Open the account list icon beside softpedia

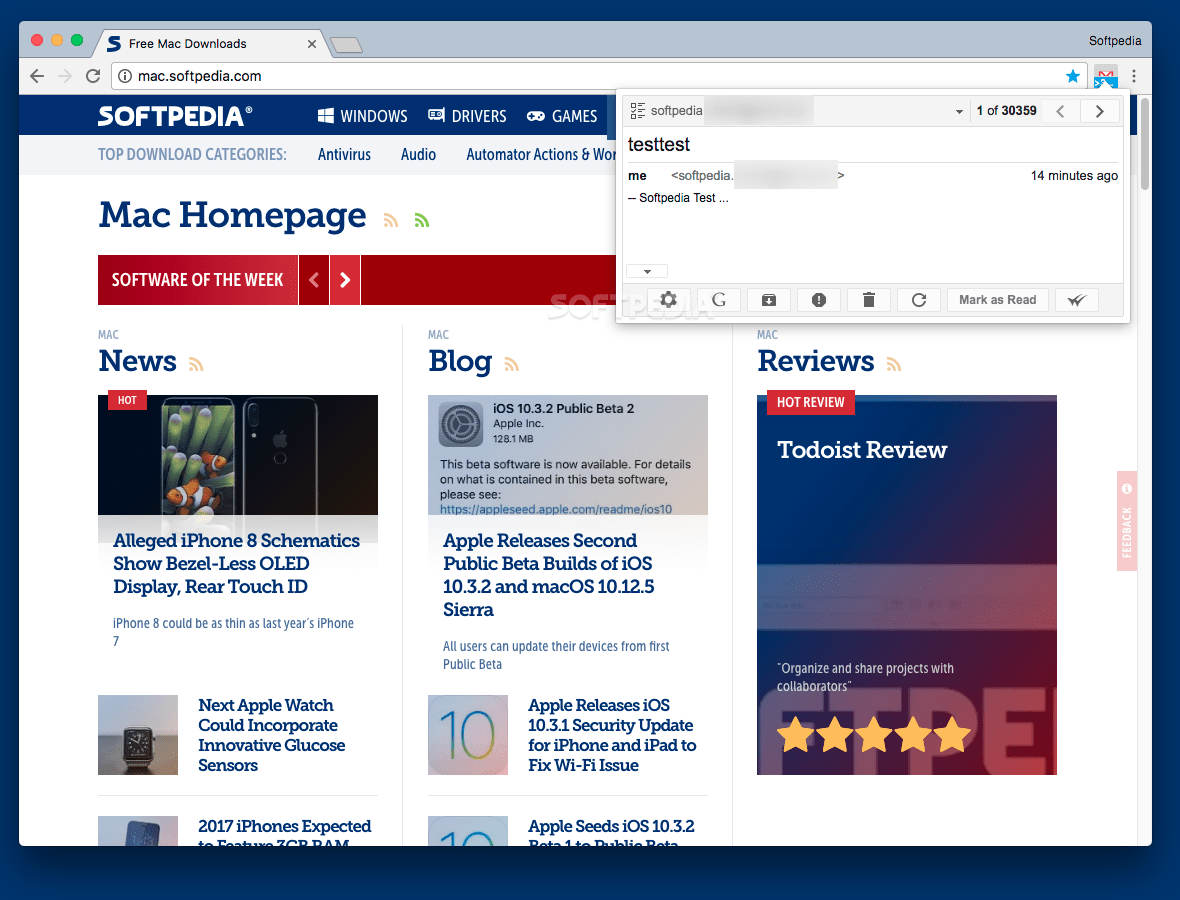coord(637,111)
